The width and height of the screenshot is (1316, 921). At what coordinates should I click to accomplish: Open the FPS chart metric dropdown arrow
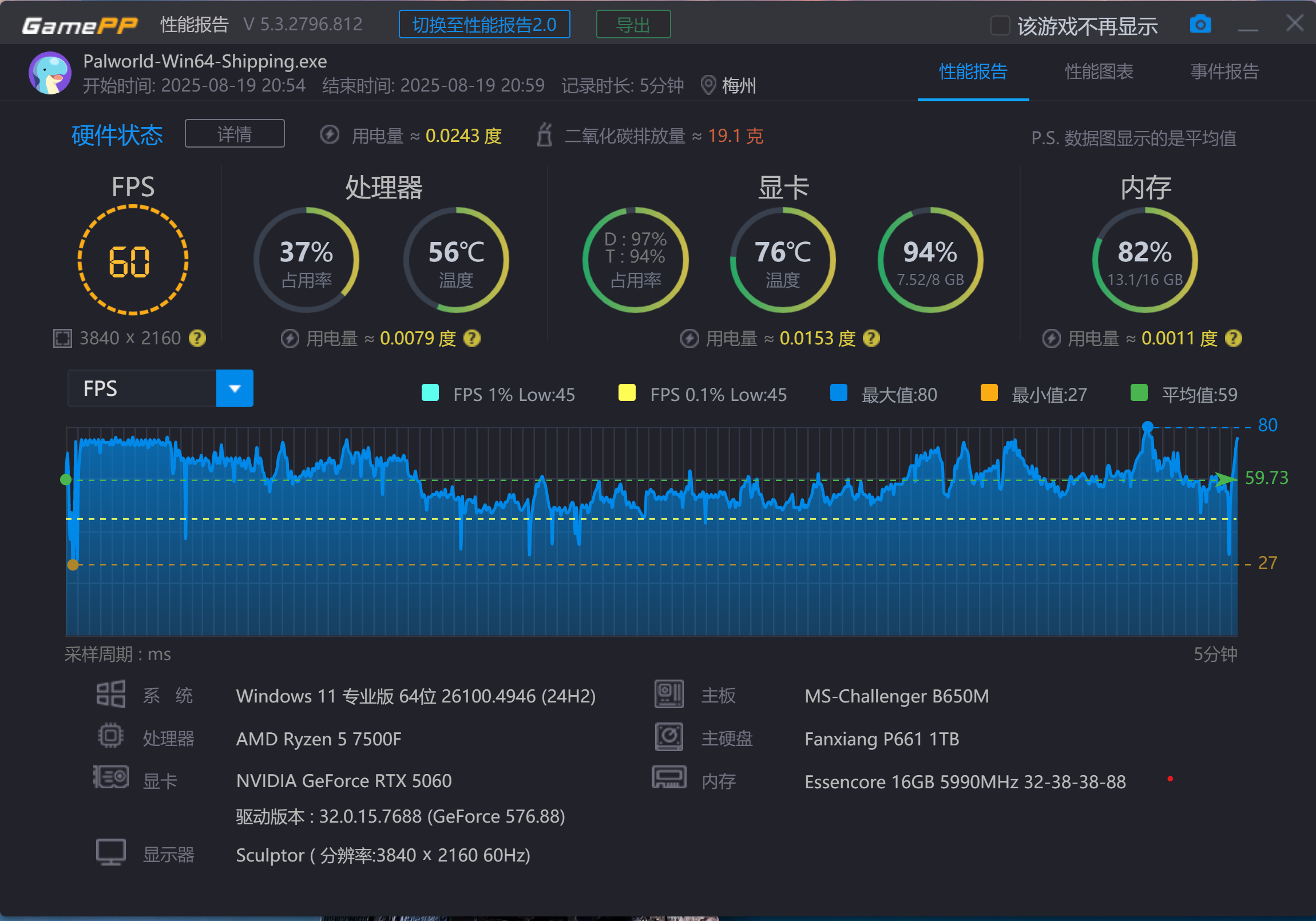pyautogui.click(x=235, y=388)
